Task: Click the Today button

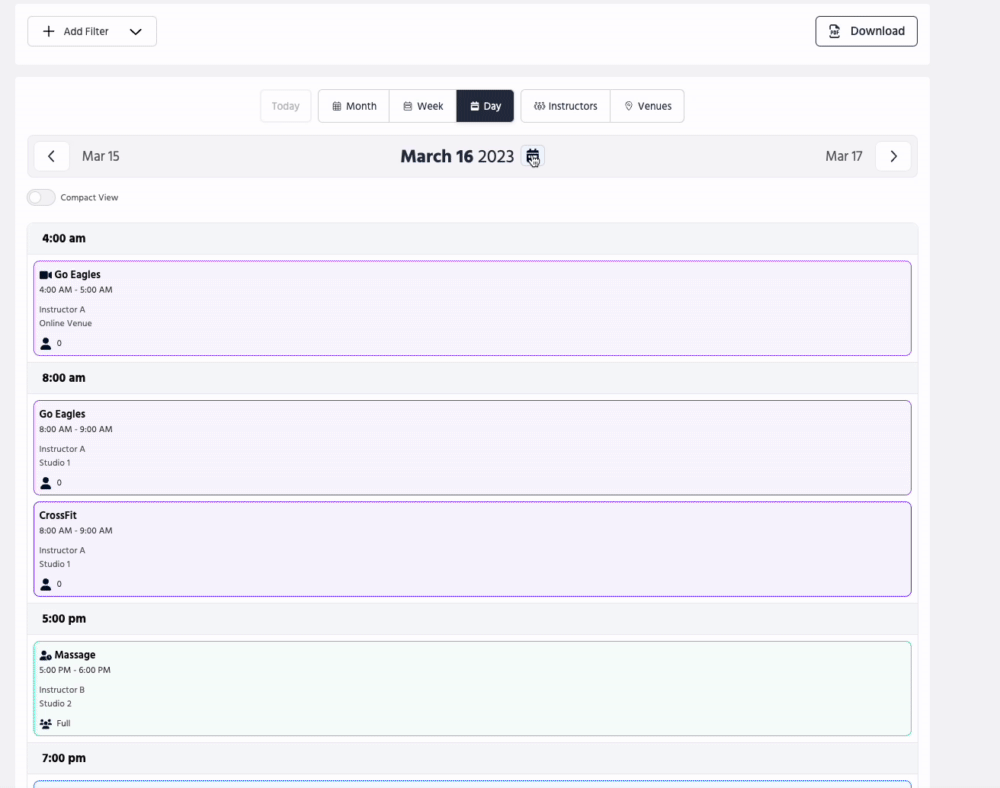Action: [x=285, y=106]
